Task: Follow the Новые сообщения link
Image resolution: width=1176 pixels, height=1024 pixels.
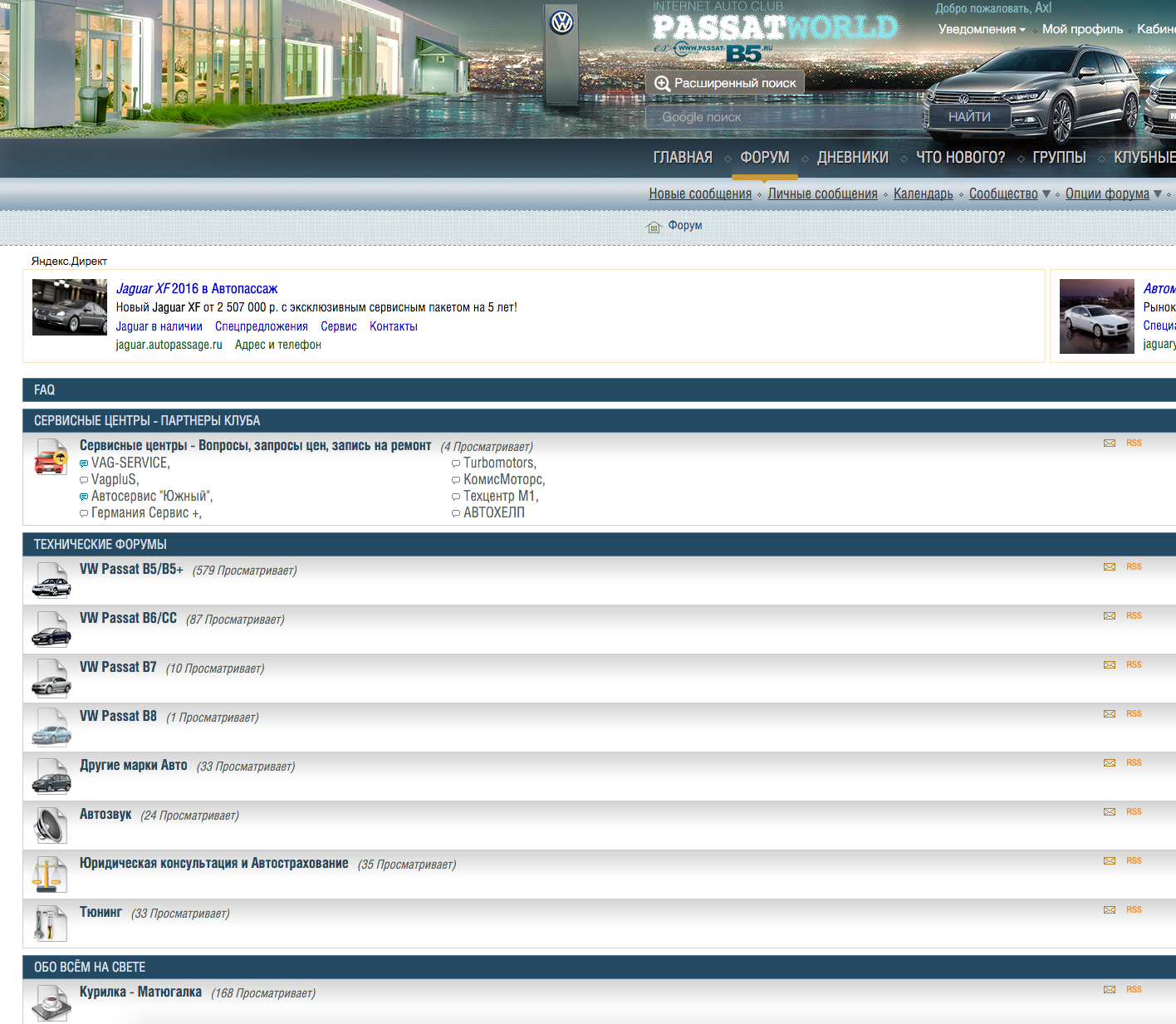Action: point(699,194)
